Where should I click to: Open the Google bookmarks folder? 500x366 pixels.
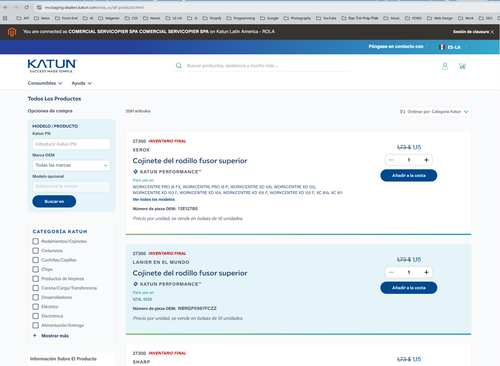(x=269, y=18)
